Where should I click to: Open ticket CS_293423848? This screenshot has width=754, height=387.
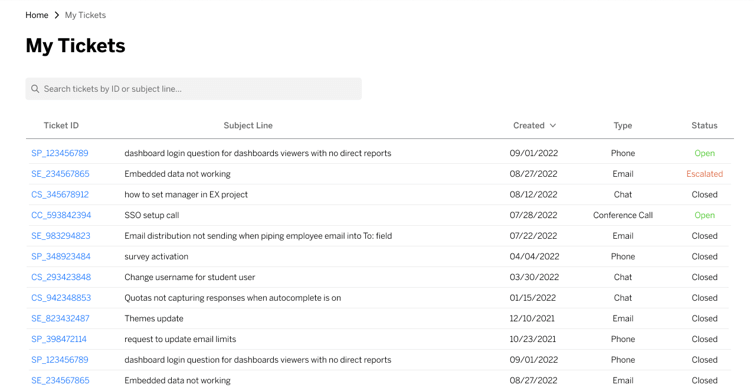pos(61,277)
